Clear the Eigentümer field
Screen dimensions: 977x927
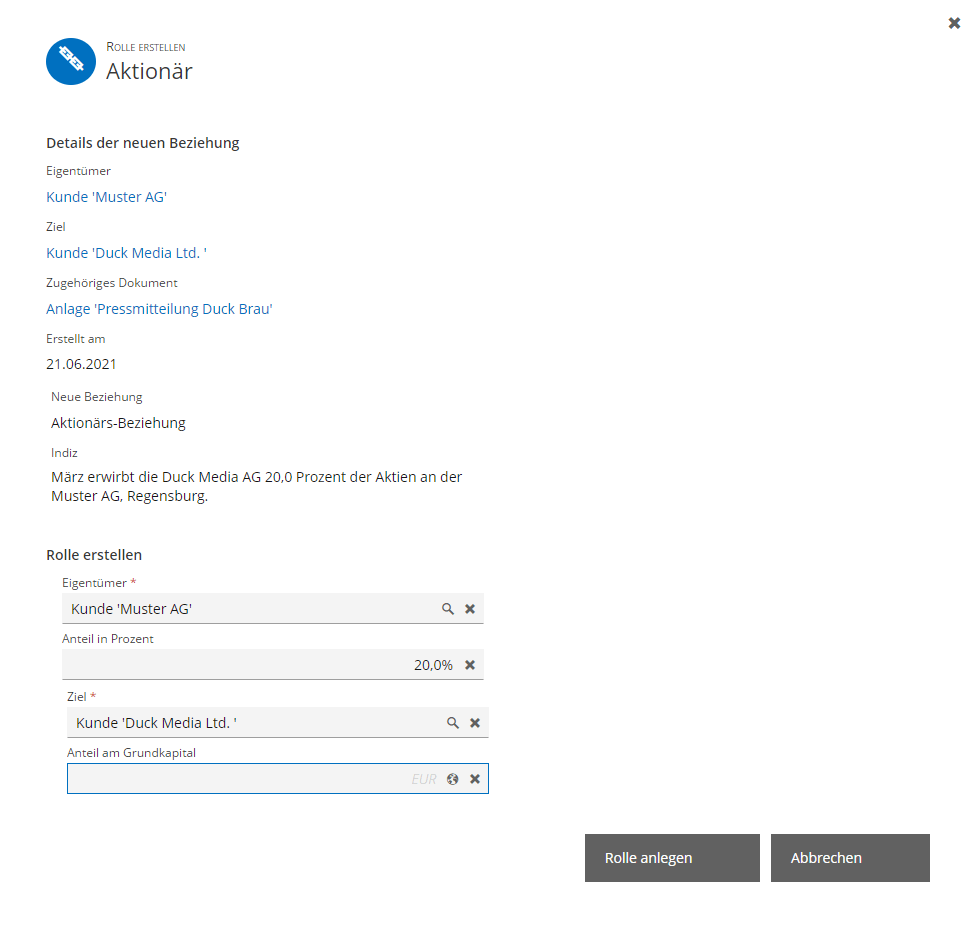point(470,609)
